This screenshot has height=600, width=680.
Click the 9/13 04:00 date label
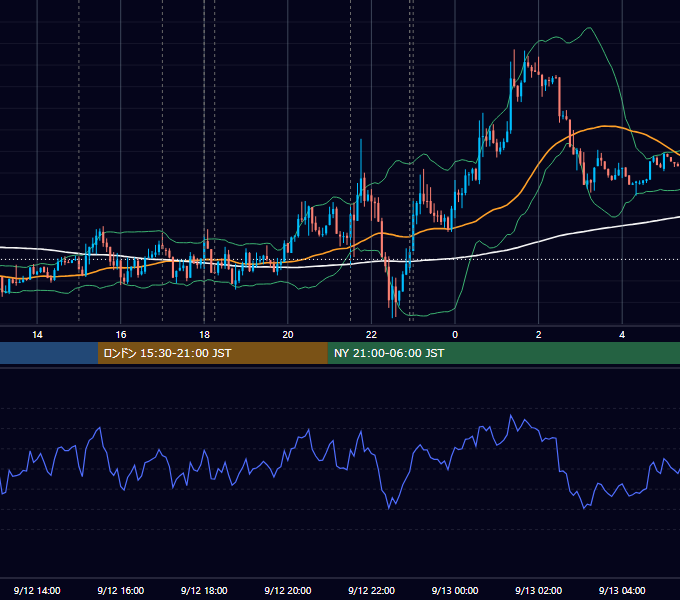pyautogui.click(x=622, y=590)
